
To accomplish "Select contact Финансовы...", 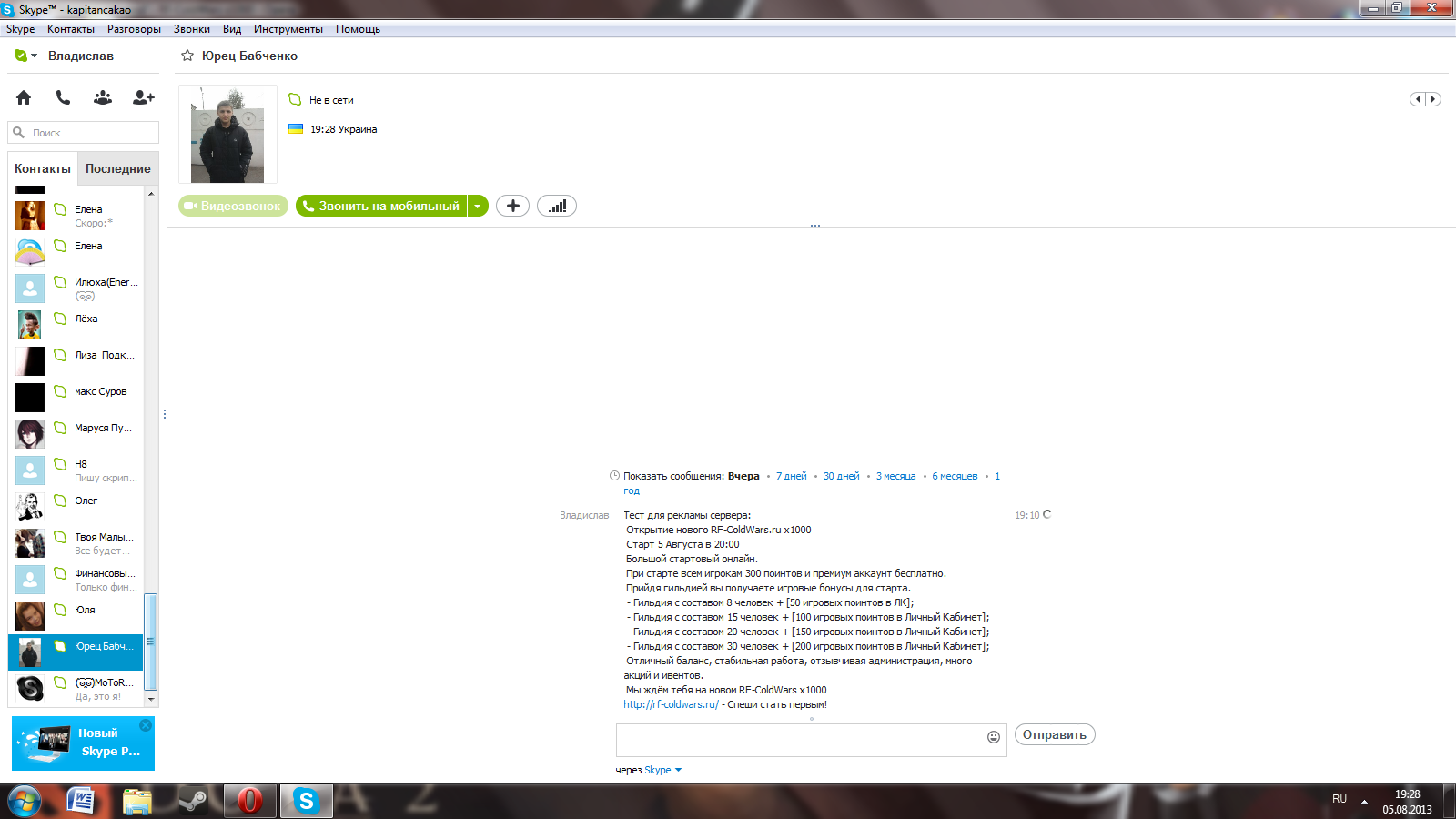I will click(76, 580).
